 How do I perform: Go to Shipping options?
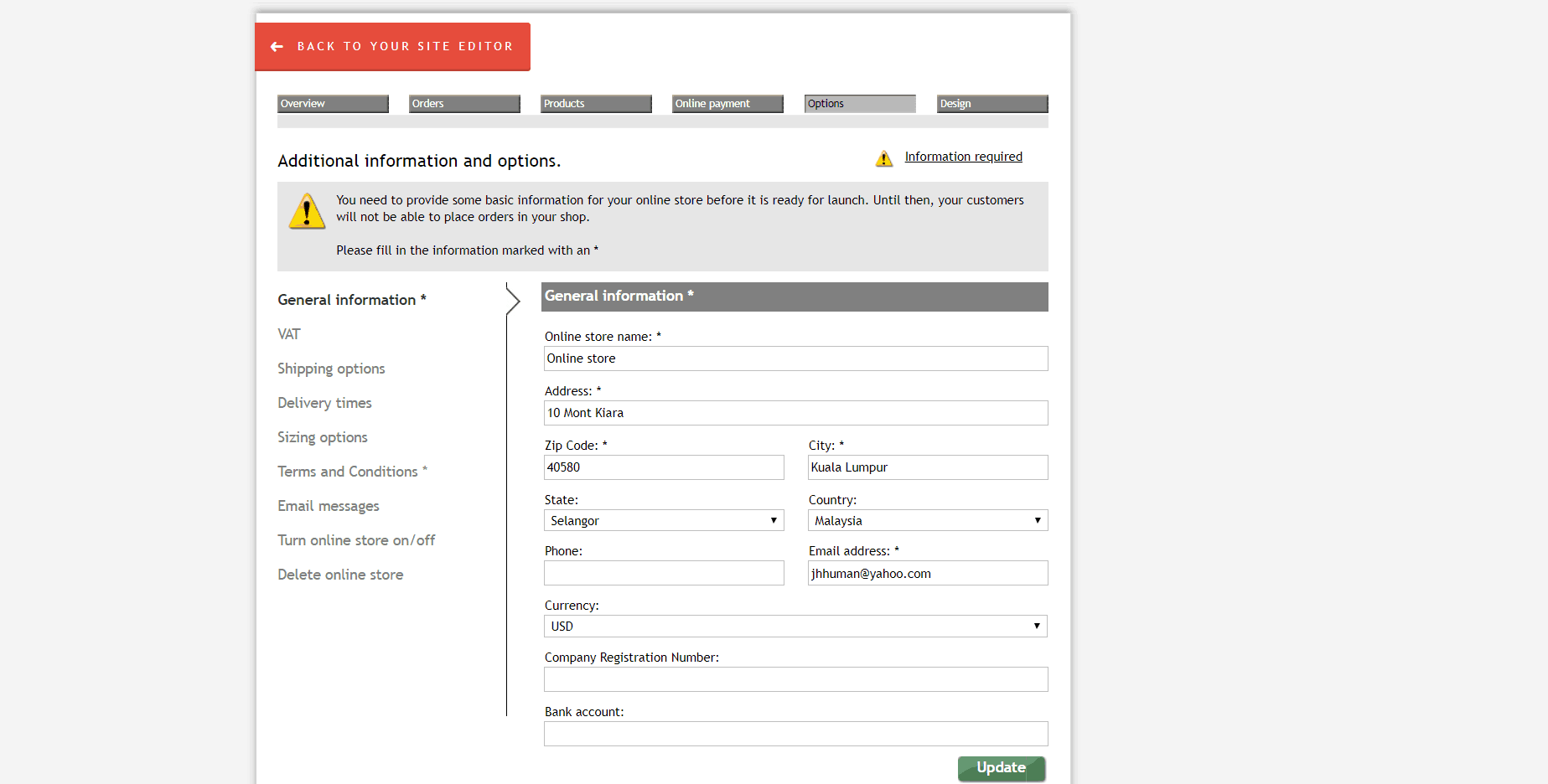[x=331, y=369]
